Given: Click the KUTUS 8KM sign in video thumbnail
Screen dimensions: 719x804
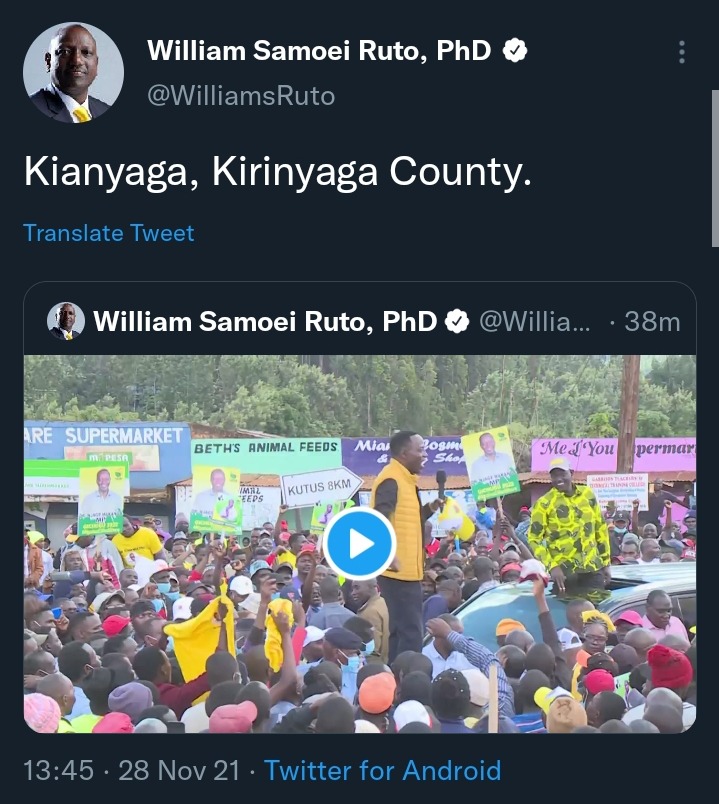Looking at the screenshot, I should 321,487.
